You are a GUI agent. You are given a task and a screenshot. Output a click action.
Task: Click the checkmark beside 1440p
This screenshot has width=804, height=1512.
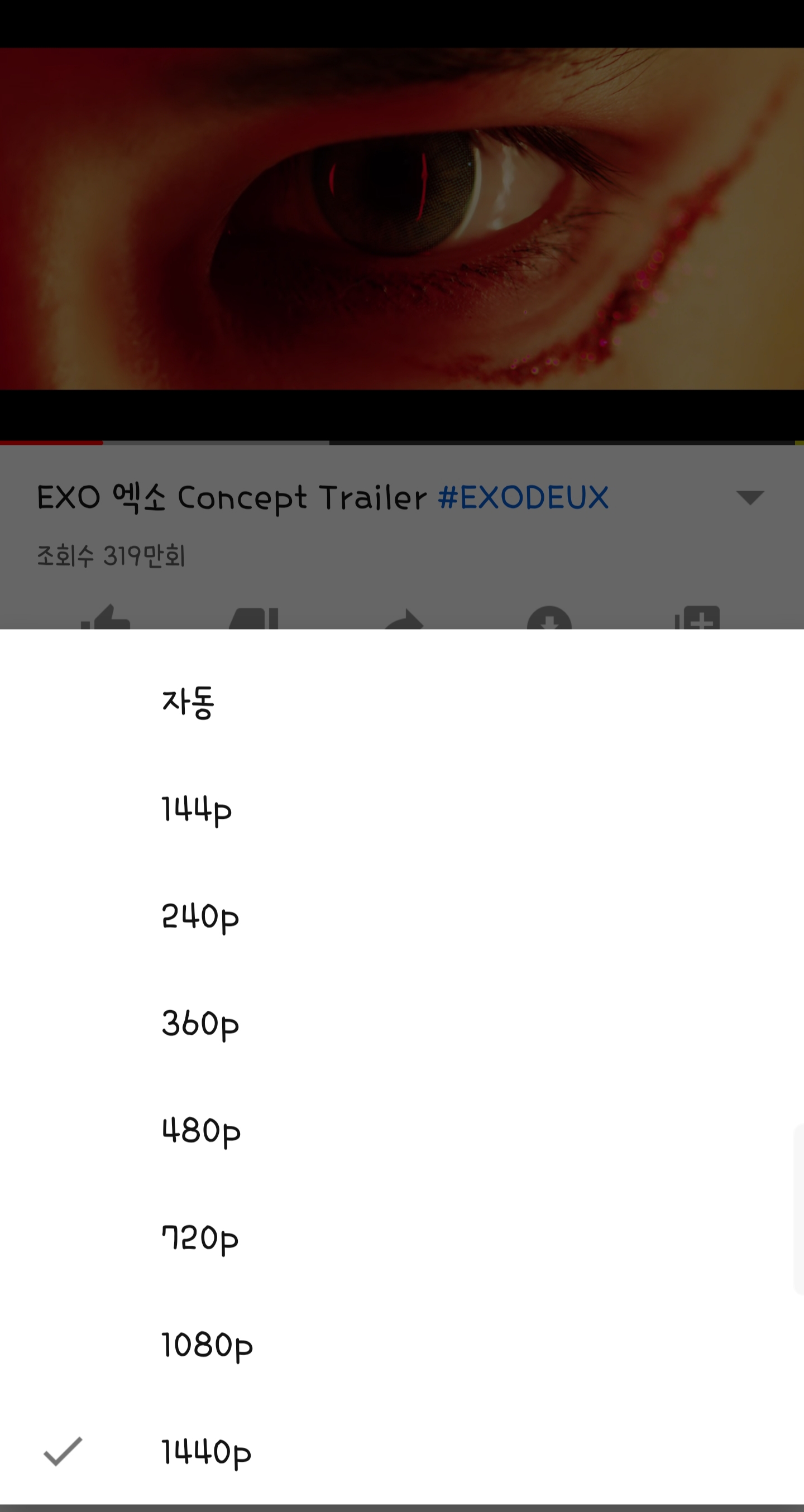pos(63,1452)
